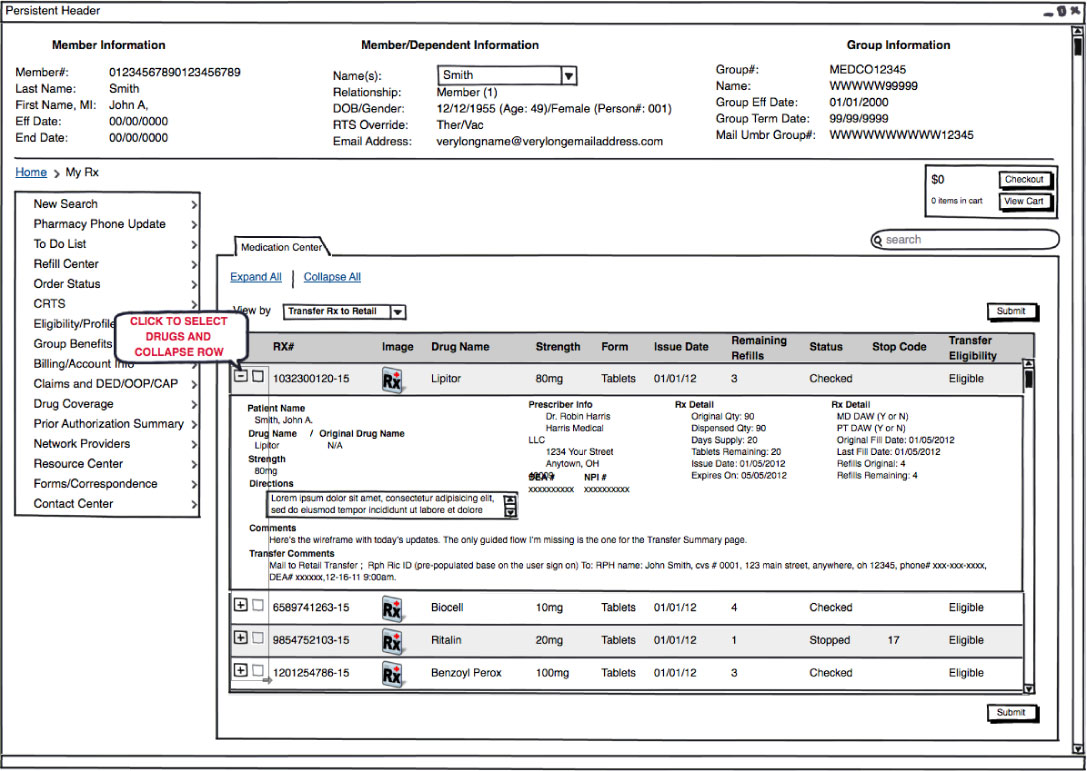Viewport: 1087px width, 771px height.
Task: Open the Benzoyl Perox Rx image icon
Action: click(x=392, y=674)
